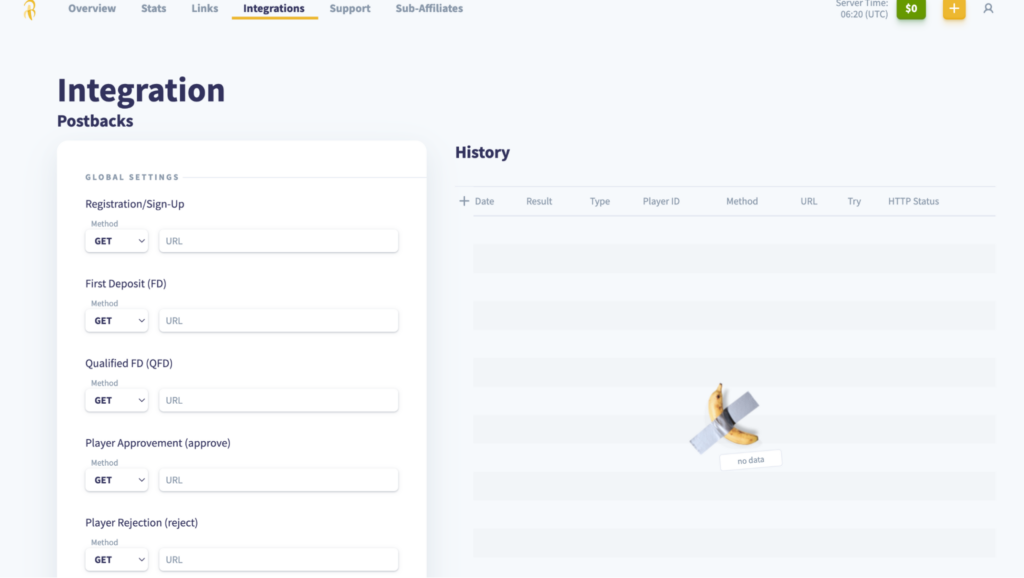This screenshot has height=578, width=1024.
Task: Click the banana logo icon
Action: [29, 10]
